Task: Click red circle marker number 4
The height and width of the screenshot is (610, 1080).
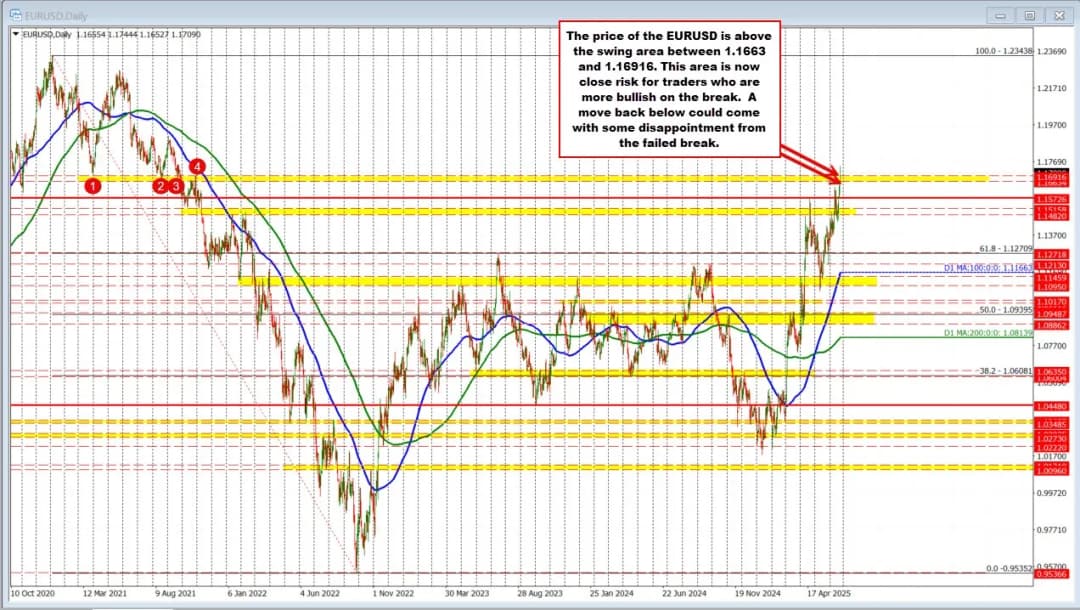Action: (x=198, y=166)
